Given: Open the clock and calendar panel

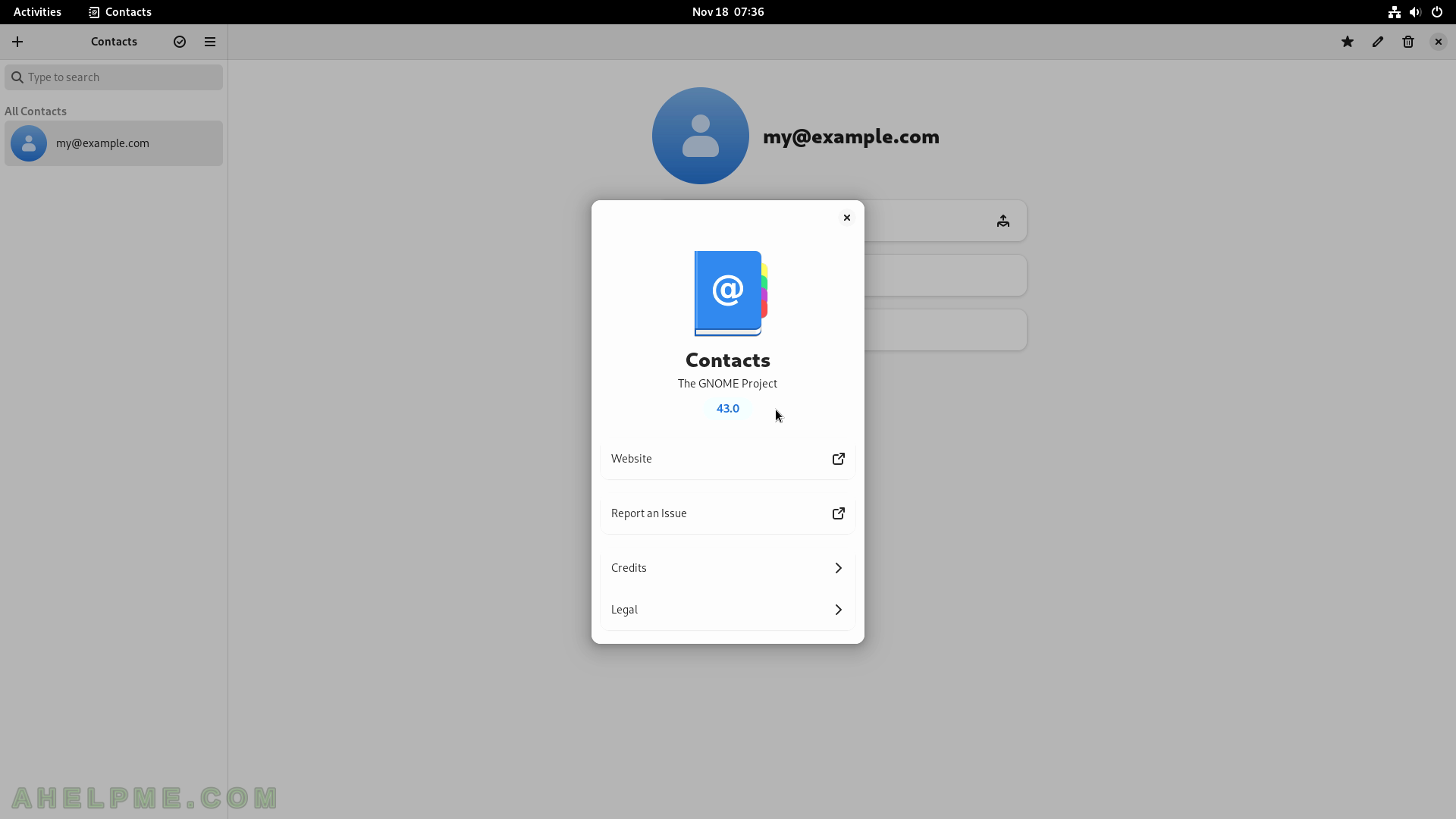Looking at the screenshot, I should [728, 12].
